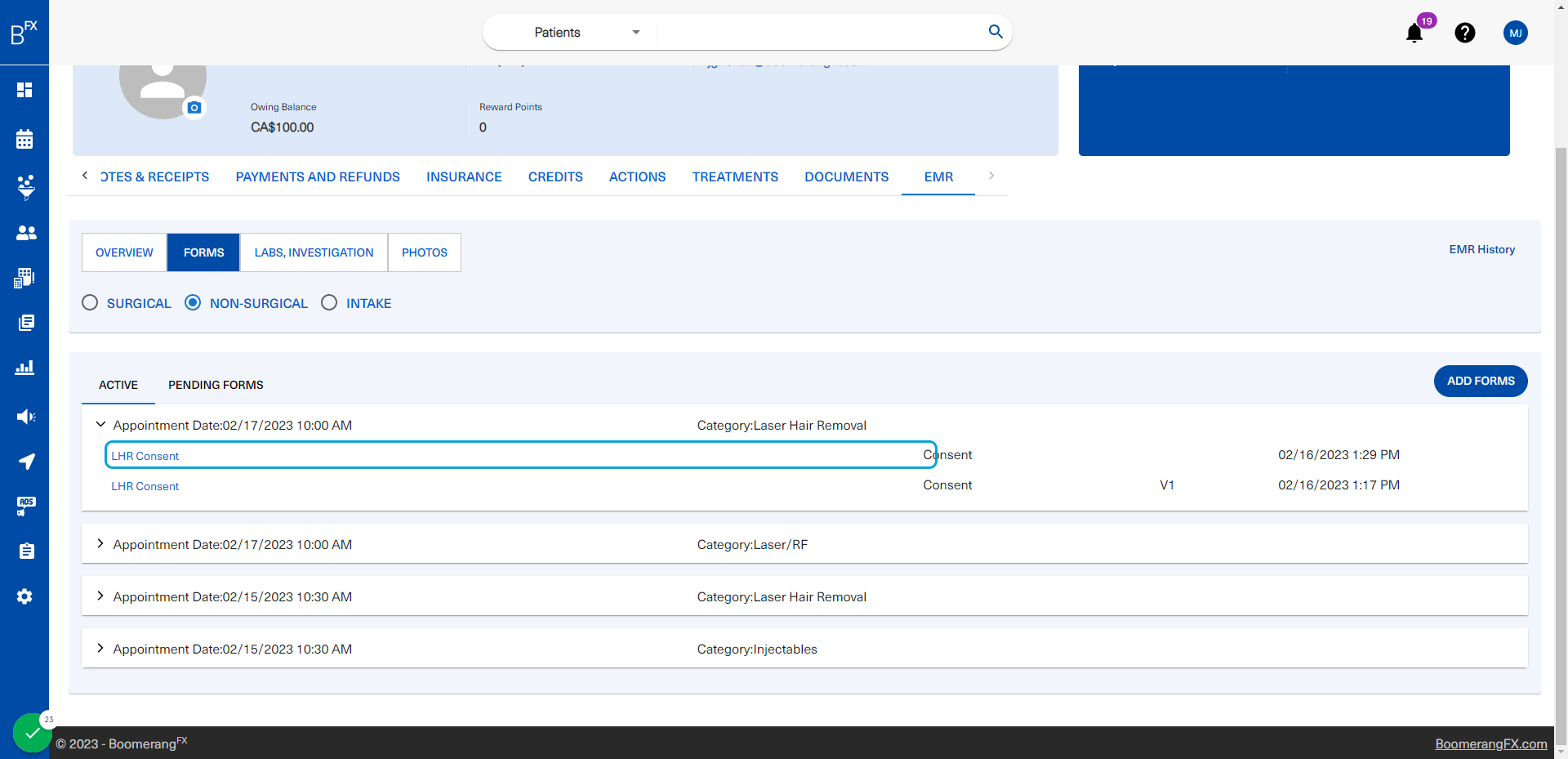Open the dashboard icon in sidebar
Image resolution: width=1568 pixels, height=759 pixels.
[24, 90]
